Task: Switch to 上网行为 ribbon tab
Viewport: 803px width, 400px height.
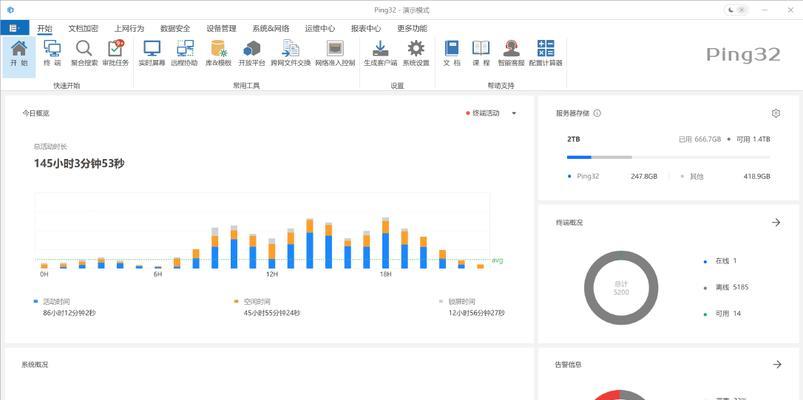Action: pyautogui.click(x=129, y=28)
